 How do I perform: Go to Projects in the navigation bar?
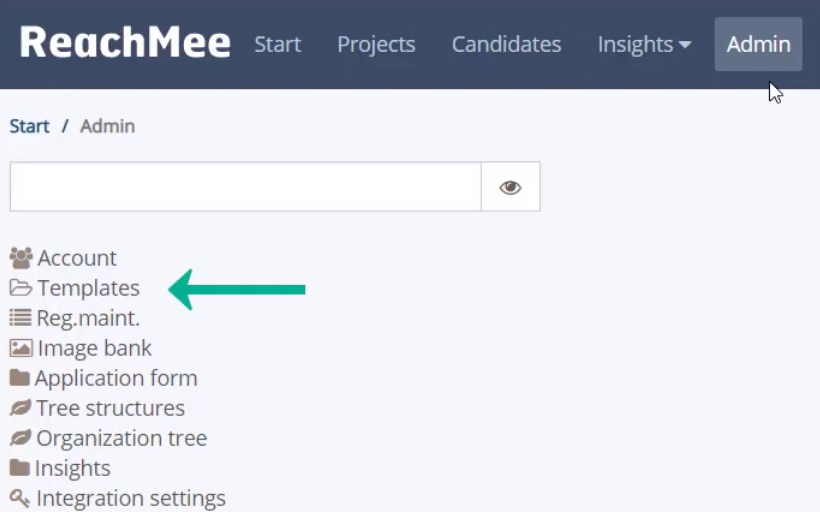tap(376, 44)
